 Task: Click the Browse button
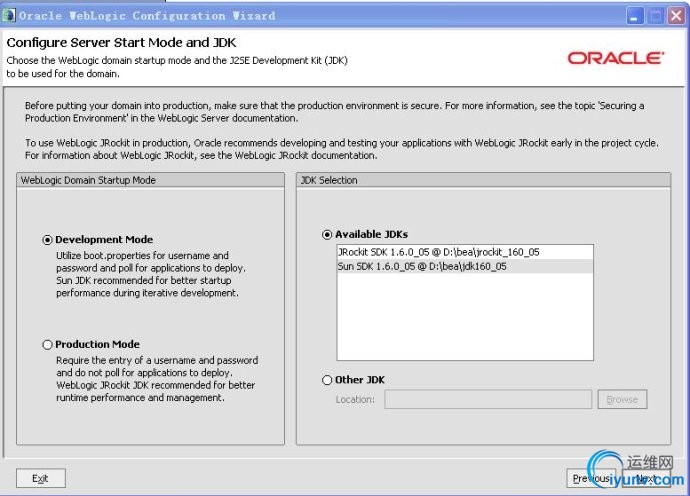622,399
